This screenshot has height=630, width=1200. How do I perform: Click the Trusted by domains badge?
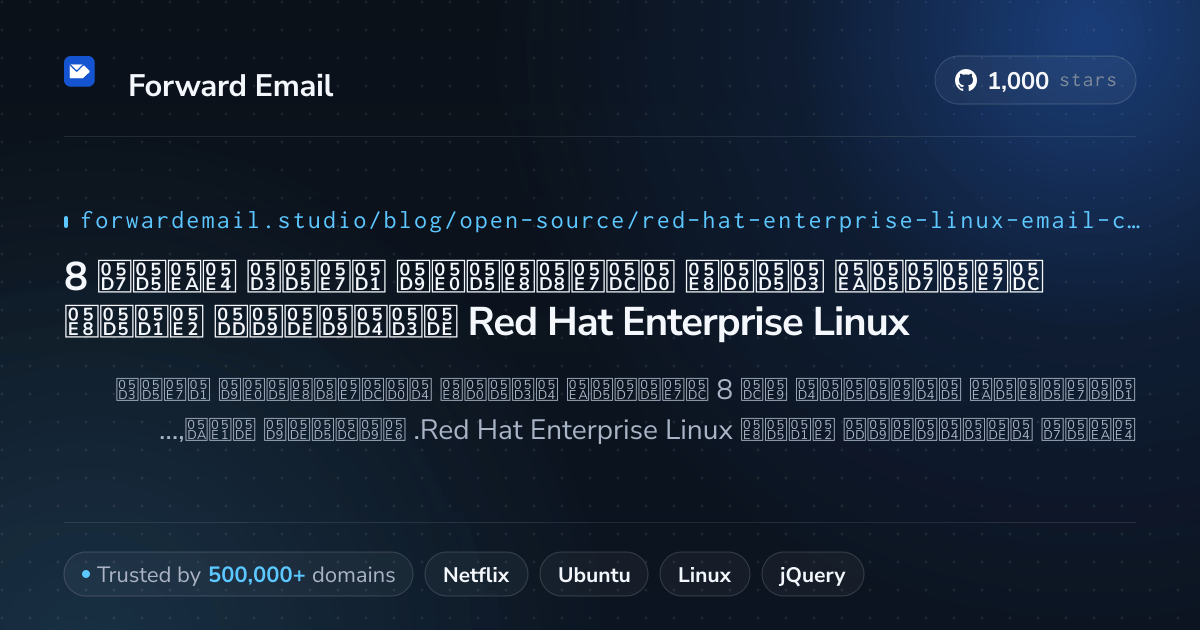[238, 575]
